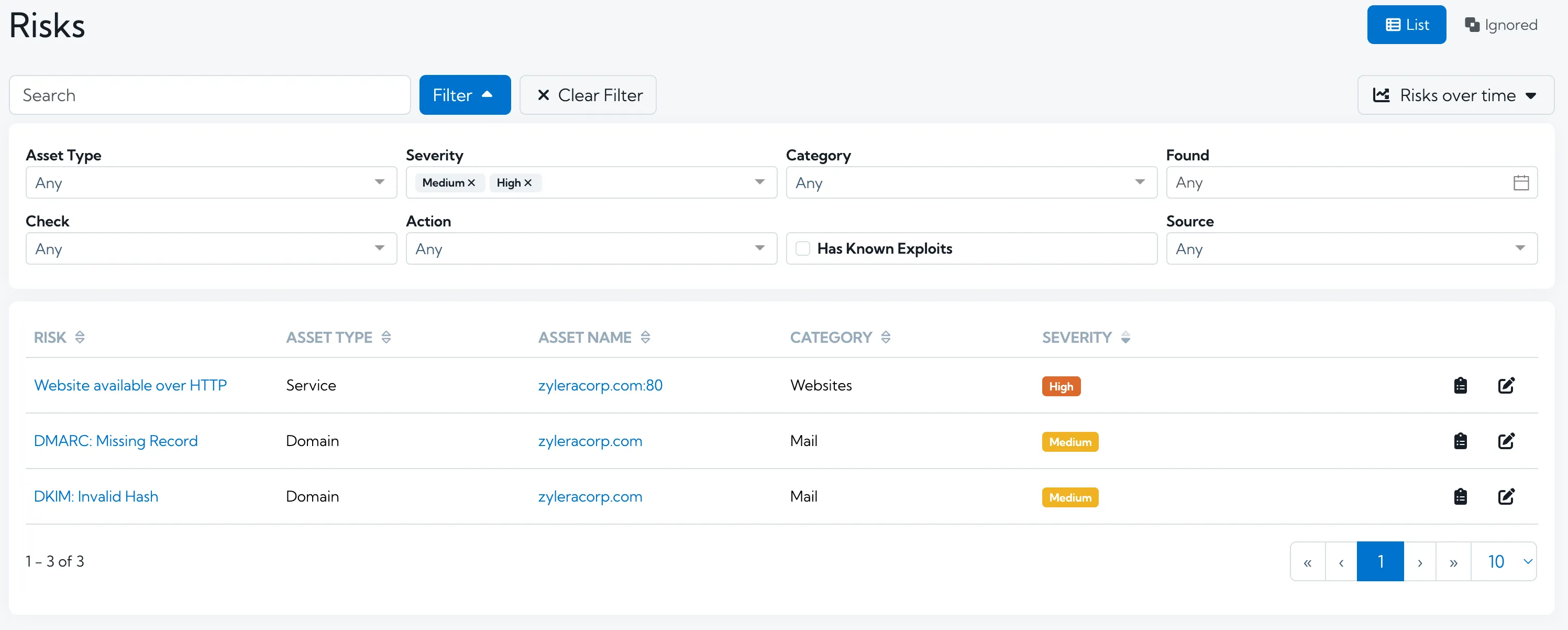The image size is (1568, 630).
Task: Open the zyleracorp.com:80 asset link
Action: (600, 385)
